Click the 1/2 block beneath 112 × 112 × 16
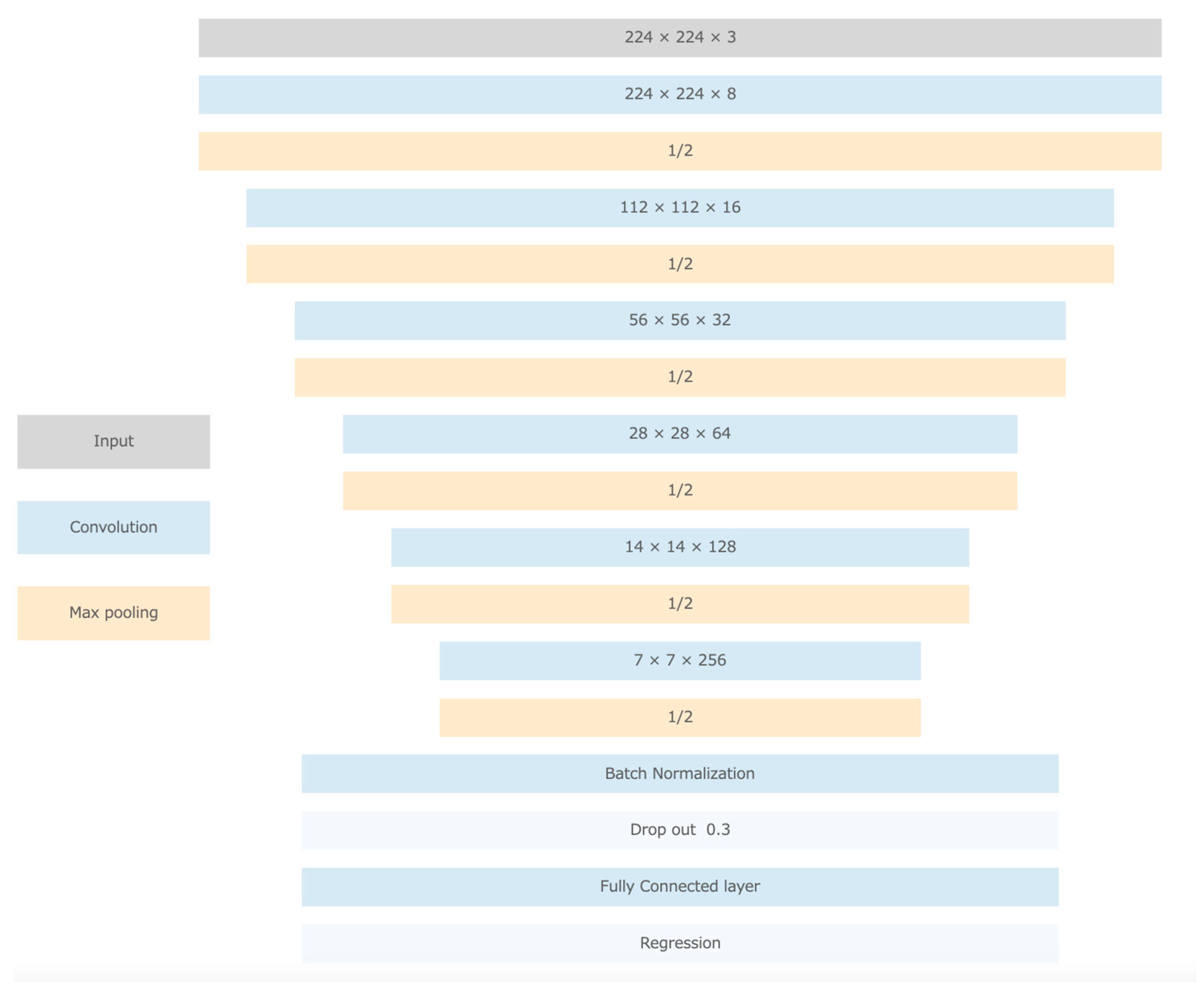The width and height of the screenshot is (1204, 994). (x=679, y=264)
